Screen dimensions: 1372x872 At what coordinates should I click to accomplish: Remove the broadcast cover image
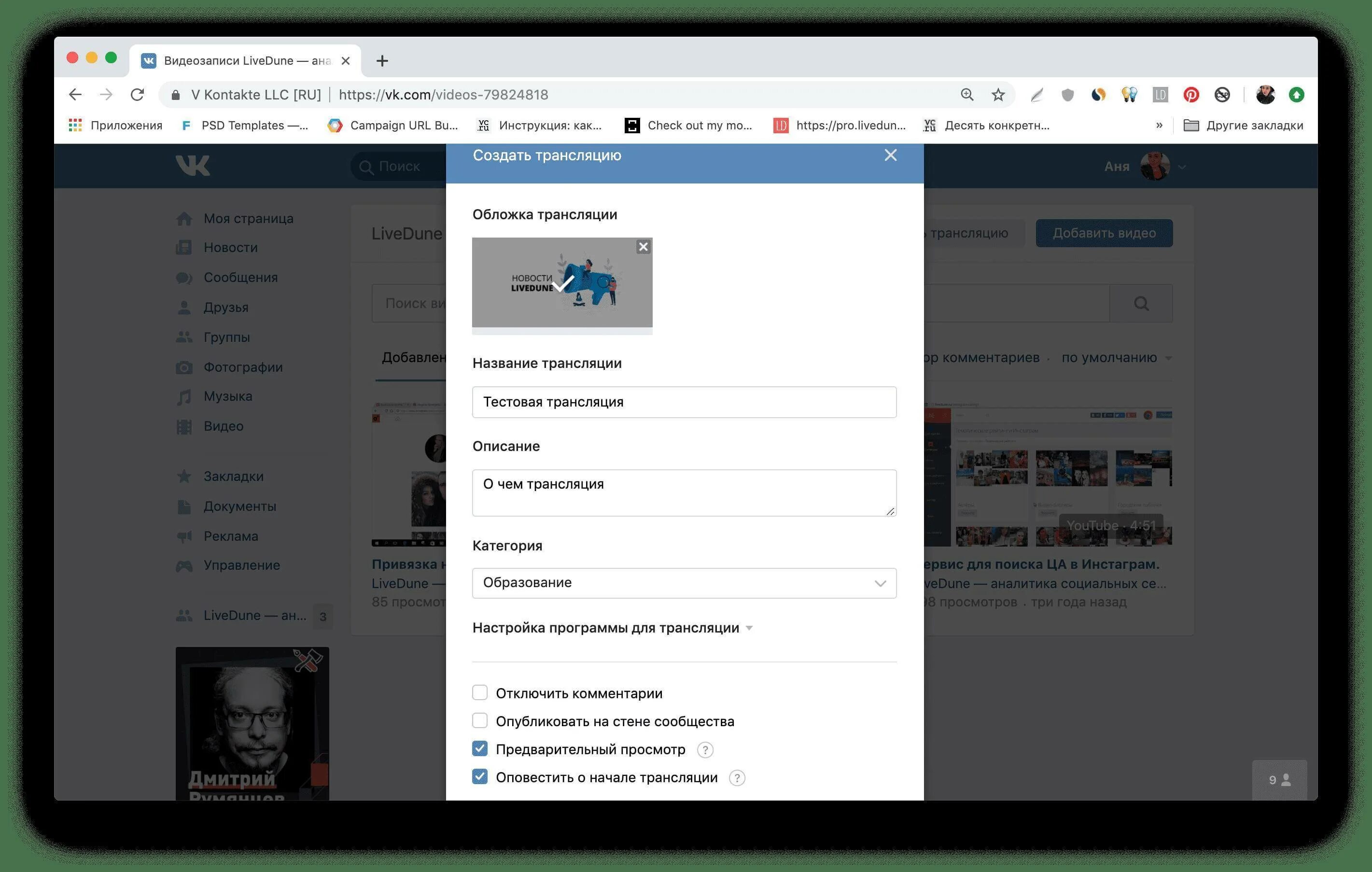pyautogui.click(x=643, y=247)
